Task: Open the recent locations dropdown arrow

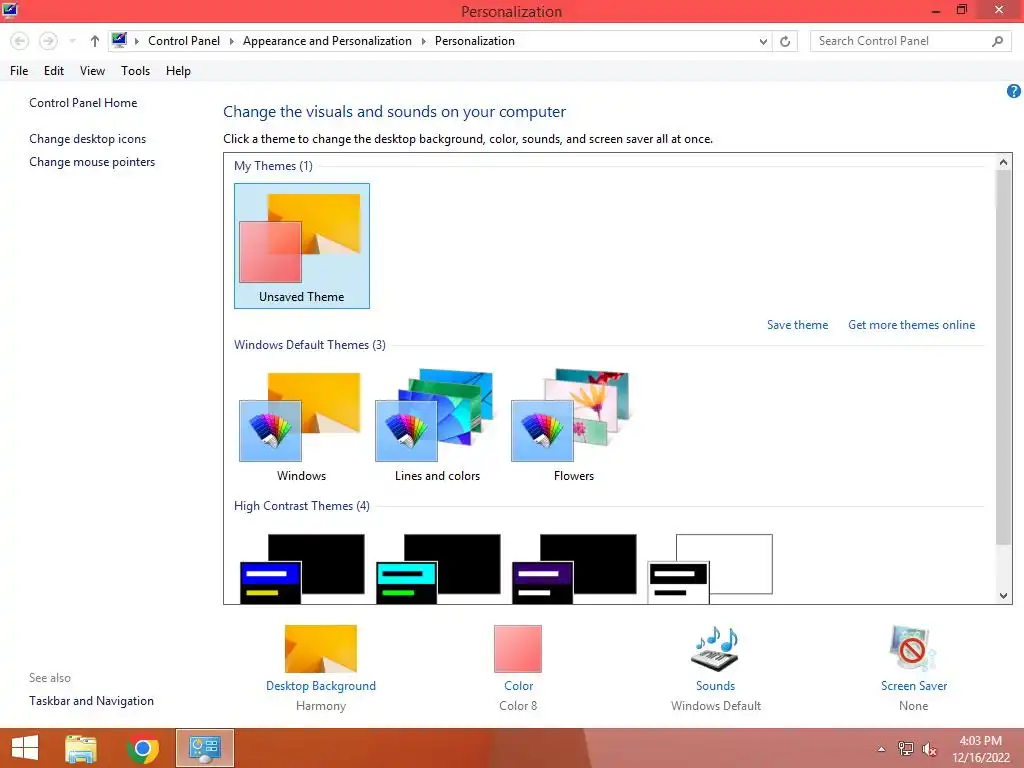Action: [72, 41]
